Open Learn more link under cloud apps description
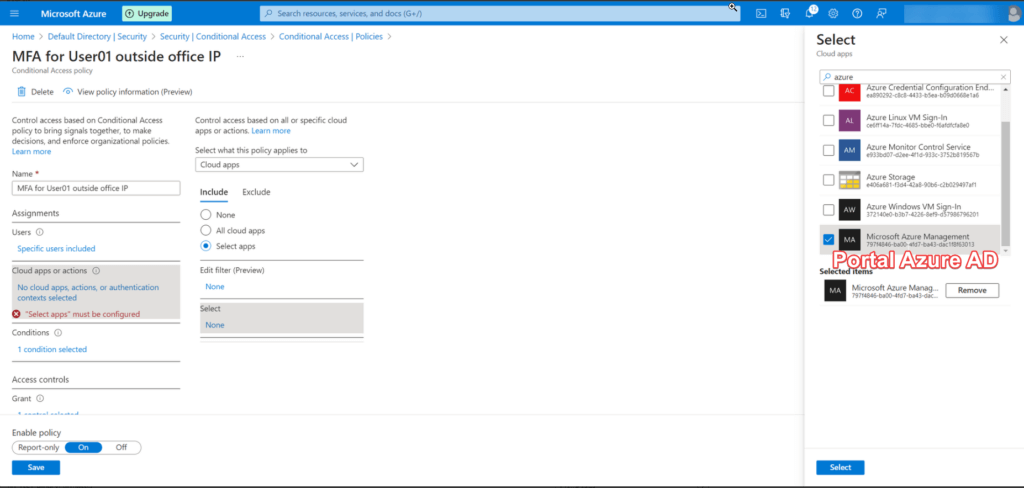Viewport: 1024px width, 488px height. pyautogui.click(x=271, y=131)
